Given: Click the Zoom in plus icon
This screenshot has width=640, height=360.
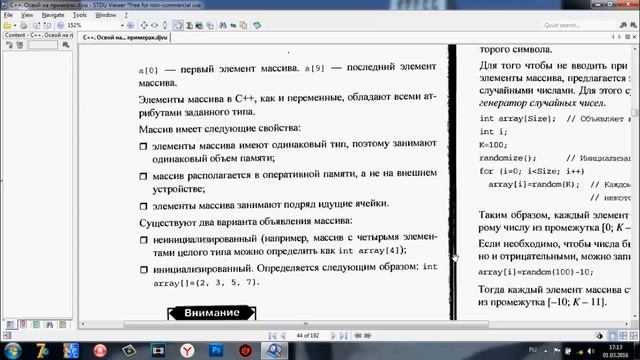Looking at the screenshot, I should 131,25.
